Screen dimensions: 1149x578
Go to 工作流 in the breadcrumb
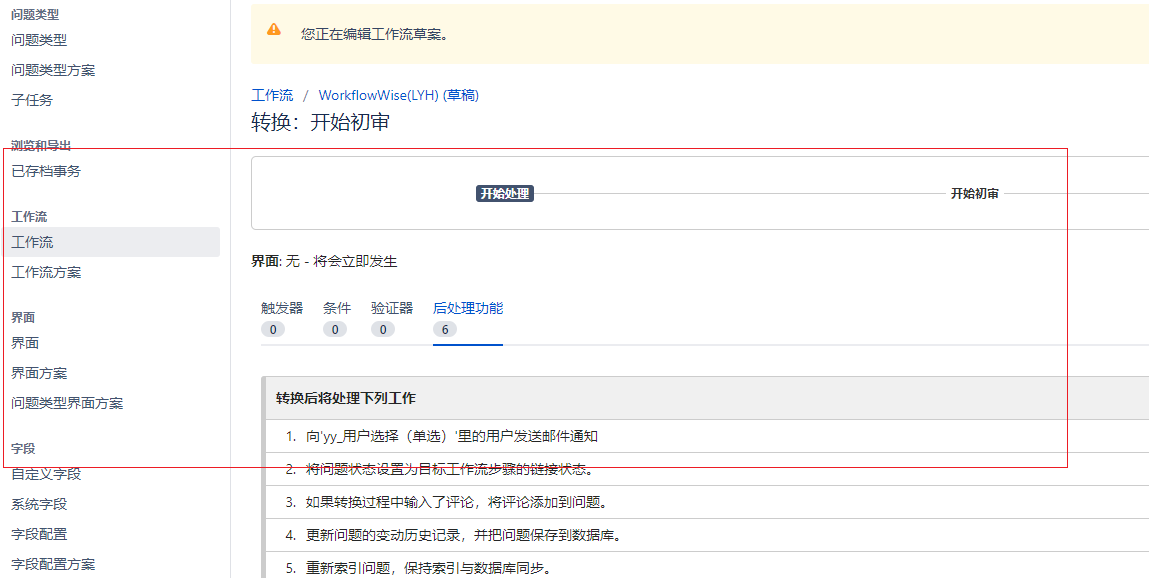coord(272,95)
